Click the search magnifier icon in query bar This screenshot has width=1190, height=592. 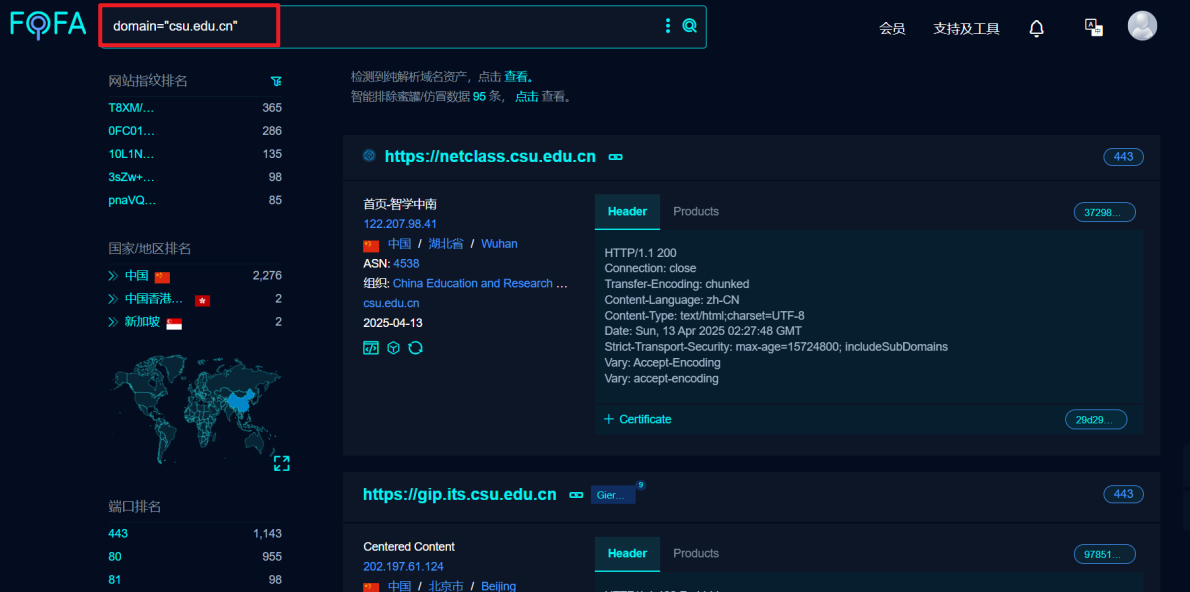click(689, 26)
